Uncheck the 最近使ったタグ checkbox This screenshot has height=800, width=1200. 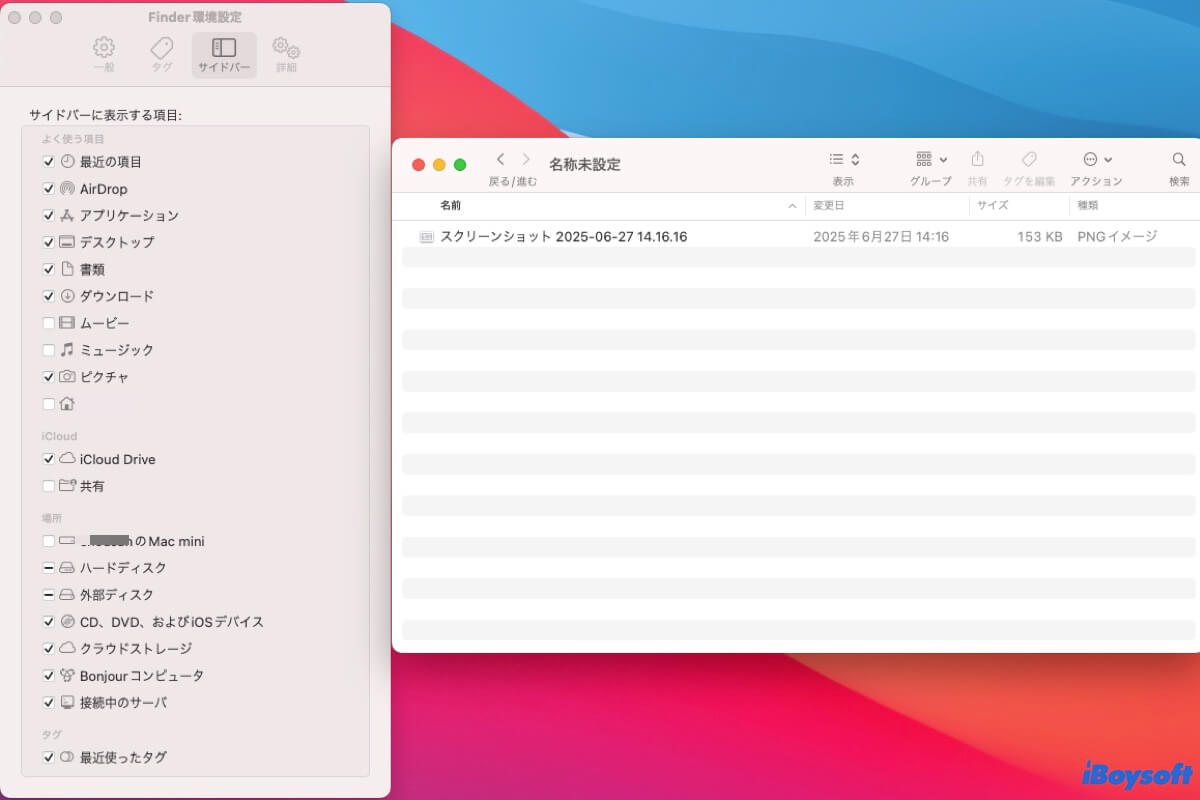click(49, 757)
